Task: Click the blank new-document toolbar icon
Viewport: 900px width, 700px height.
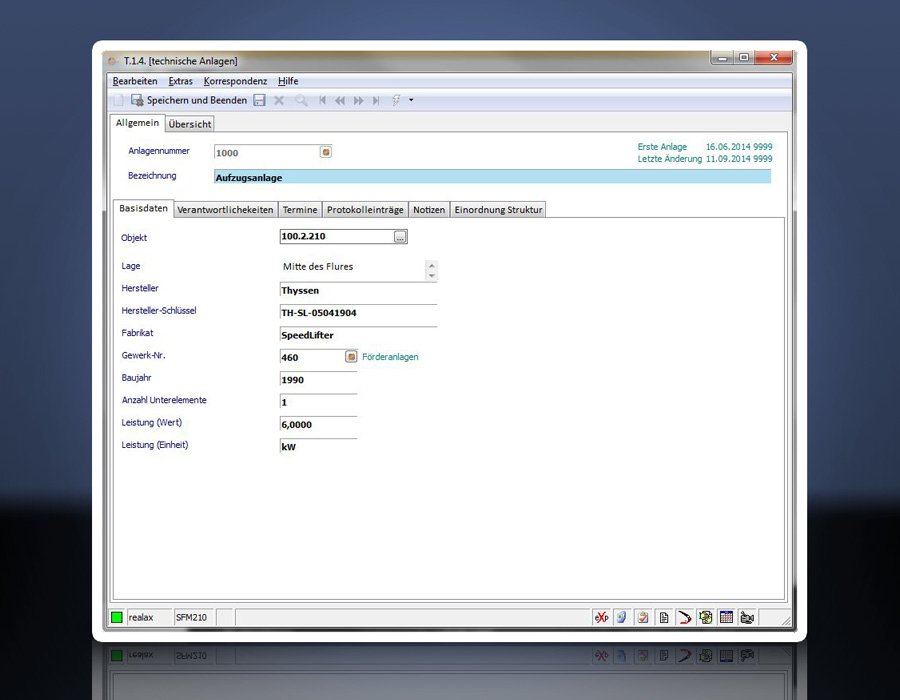Action: click(x=118, y=100)
